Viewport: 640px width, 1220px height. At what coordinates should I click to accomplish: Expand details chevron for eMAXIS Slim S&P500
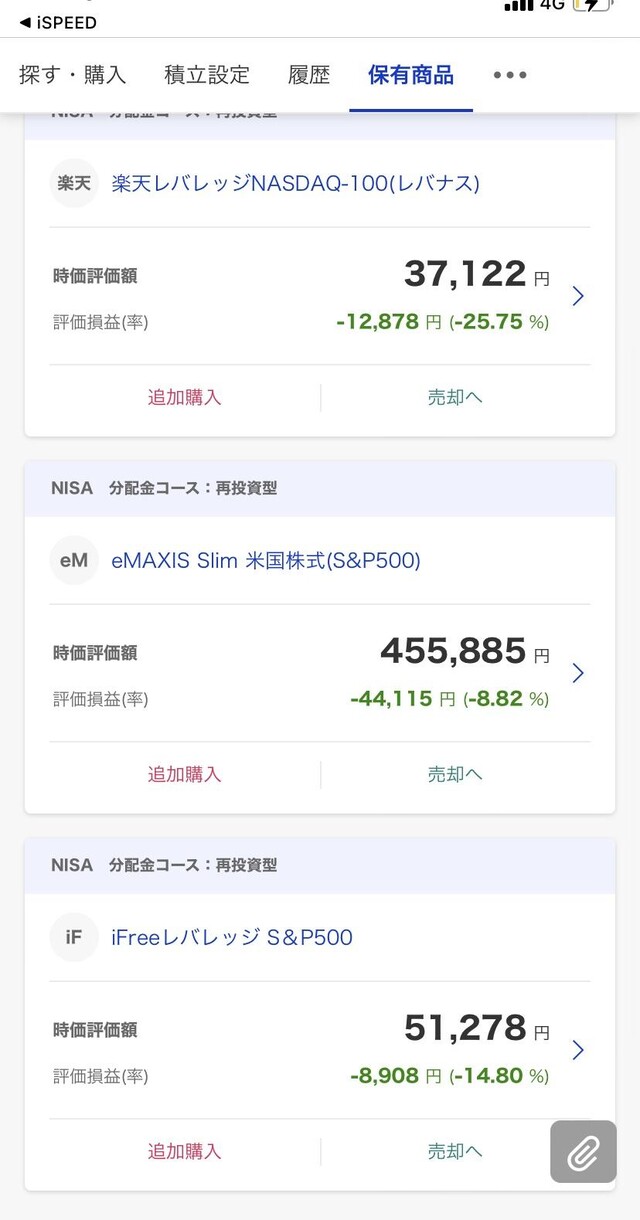coord(578,673)
